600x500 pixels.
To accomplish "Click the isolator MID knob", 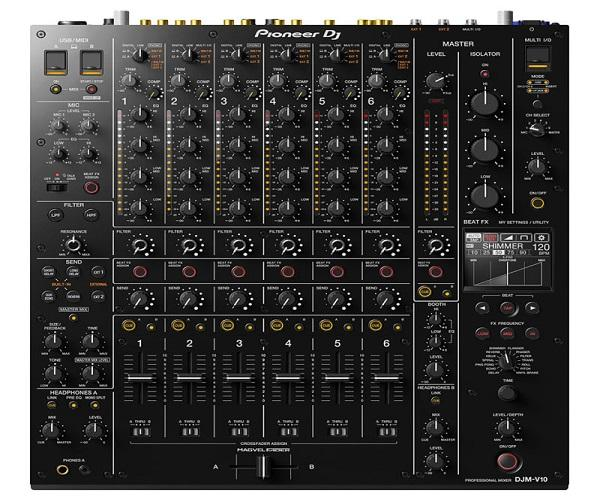I will 485,149.
